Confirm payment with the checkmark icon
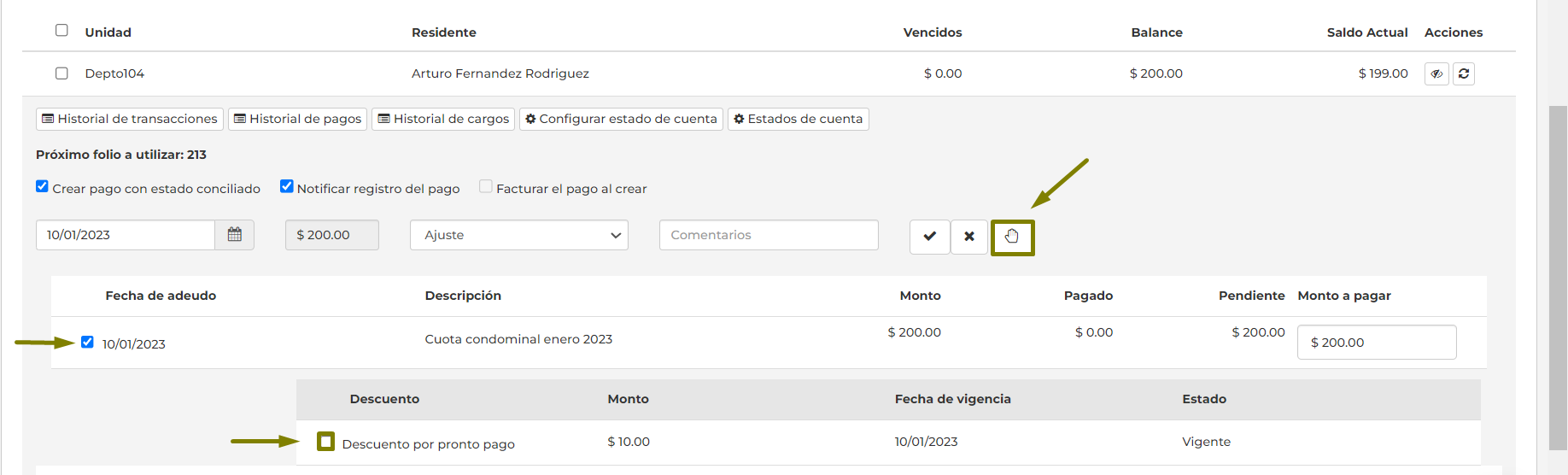Screen dimensions: 1568x475 [x=930, y=237]
